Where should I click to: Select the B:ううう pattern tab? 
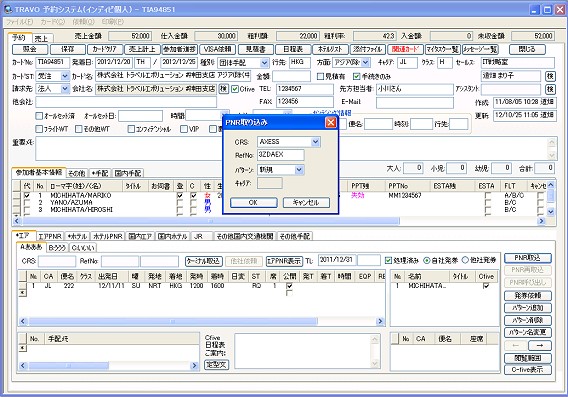point(57,248)
